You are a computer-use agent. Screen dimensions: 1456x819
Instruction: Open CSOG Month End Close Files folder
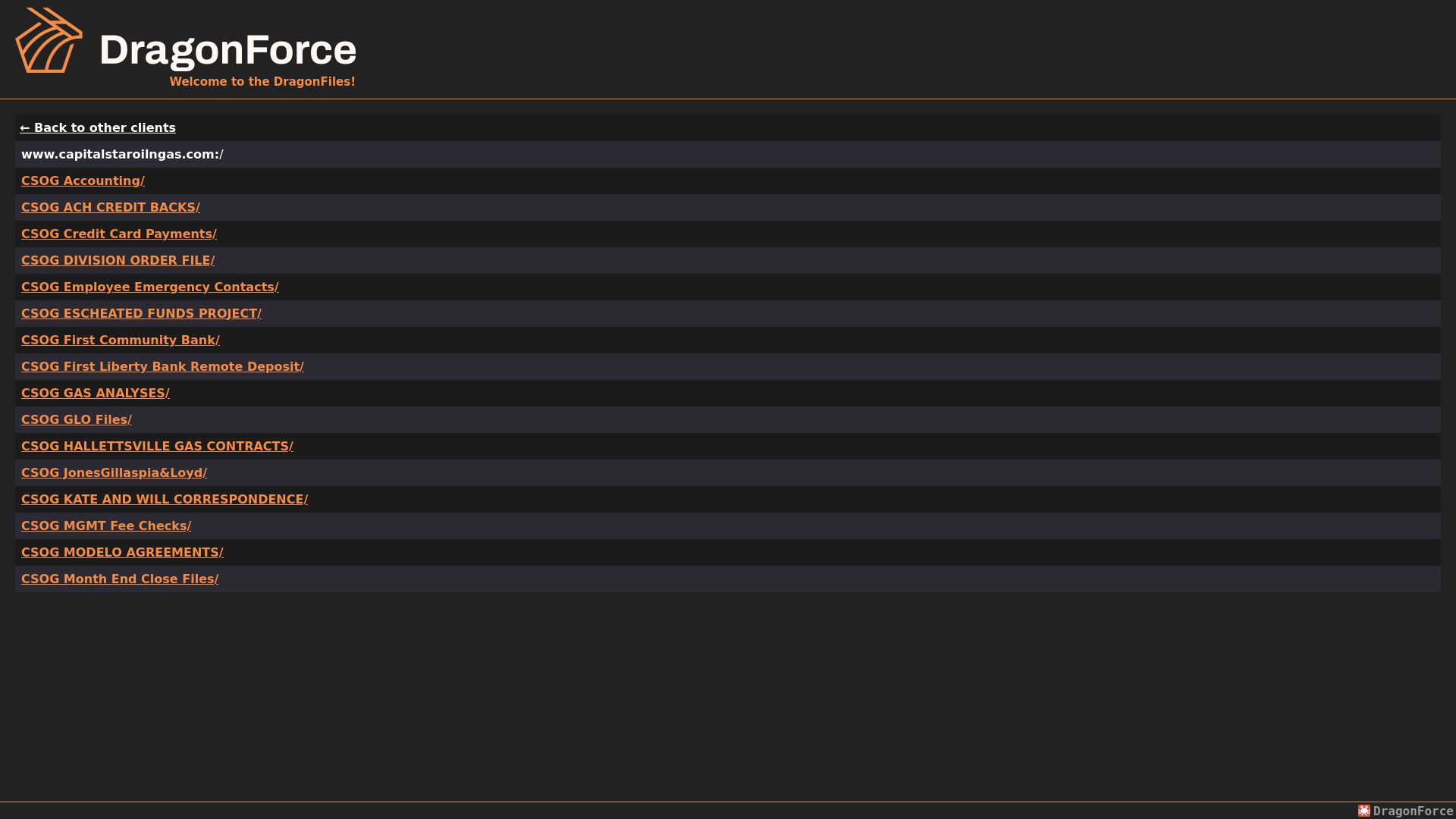120,579
